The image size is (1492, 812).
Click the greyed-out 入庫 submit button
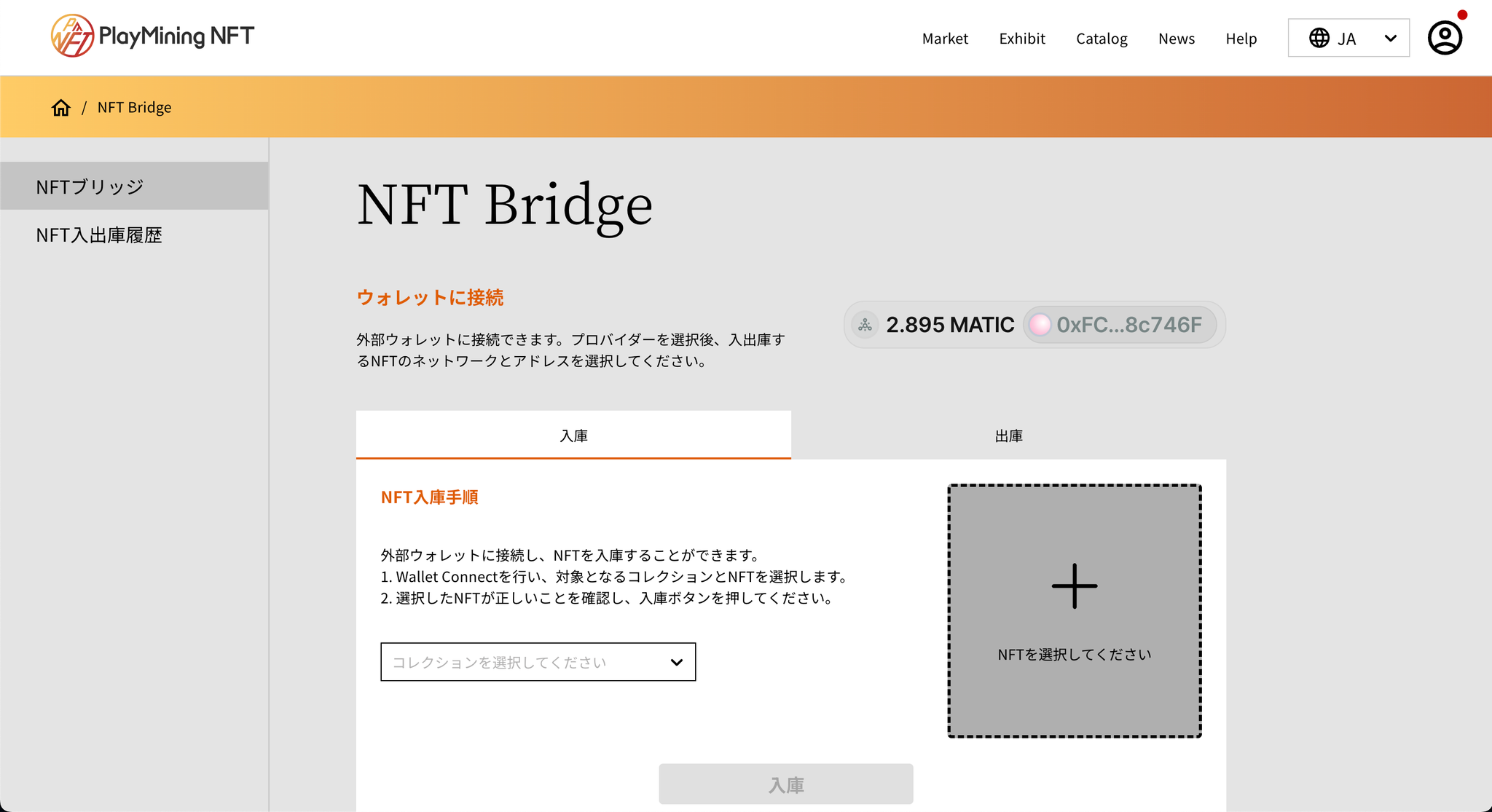[x=786, y=784]
